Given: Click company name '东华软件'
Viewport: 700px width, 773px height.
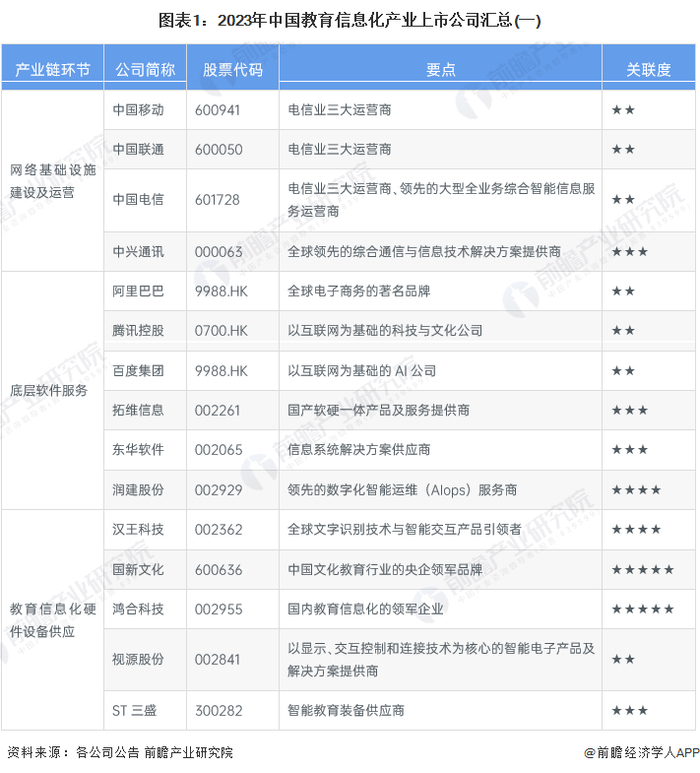Looking at the screenshot, I should point(138,450).
